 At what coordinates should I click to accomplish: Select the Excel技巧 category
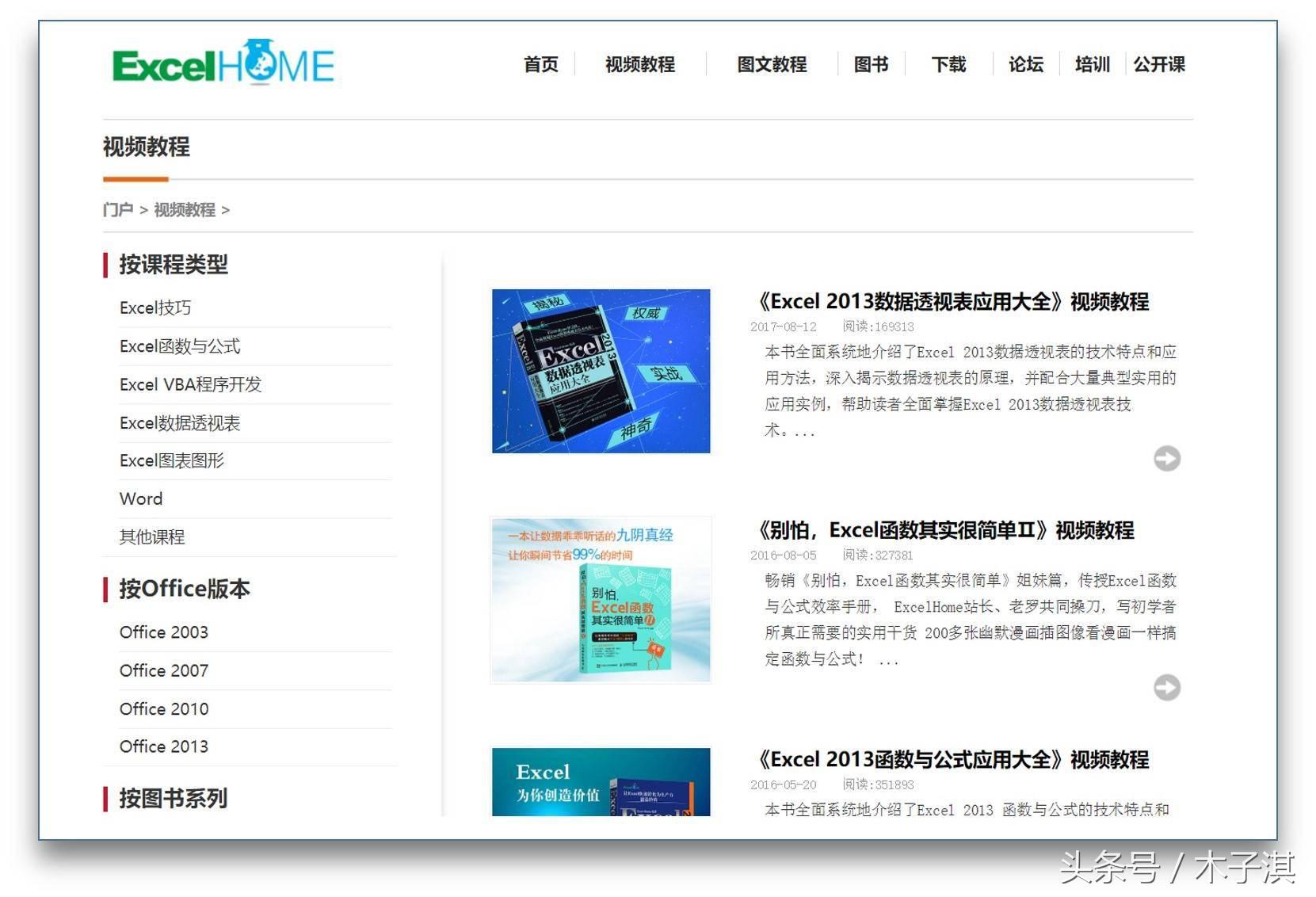155,307
